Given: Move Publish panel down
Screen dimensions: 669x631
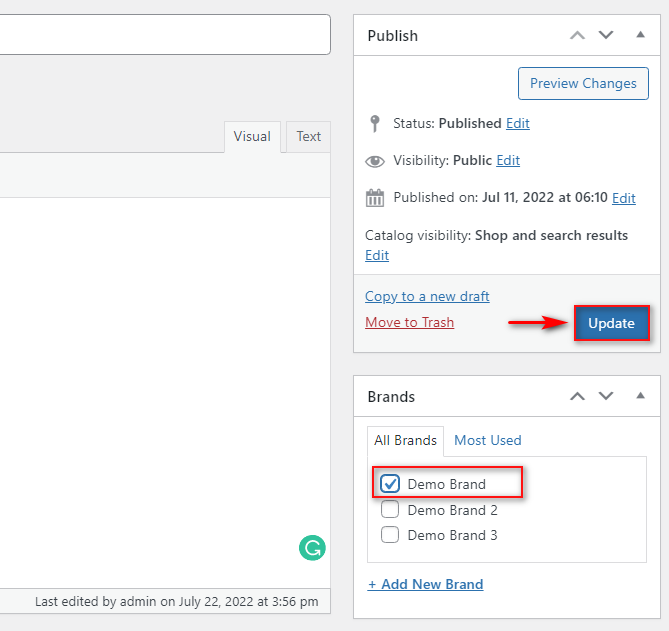Looking at the screenshot, I should point(606,35).
